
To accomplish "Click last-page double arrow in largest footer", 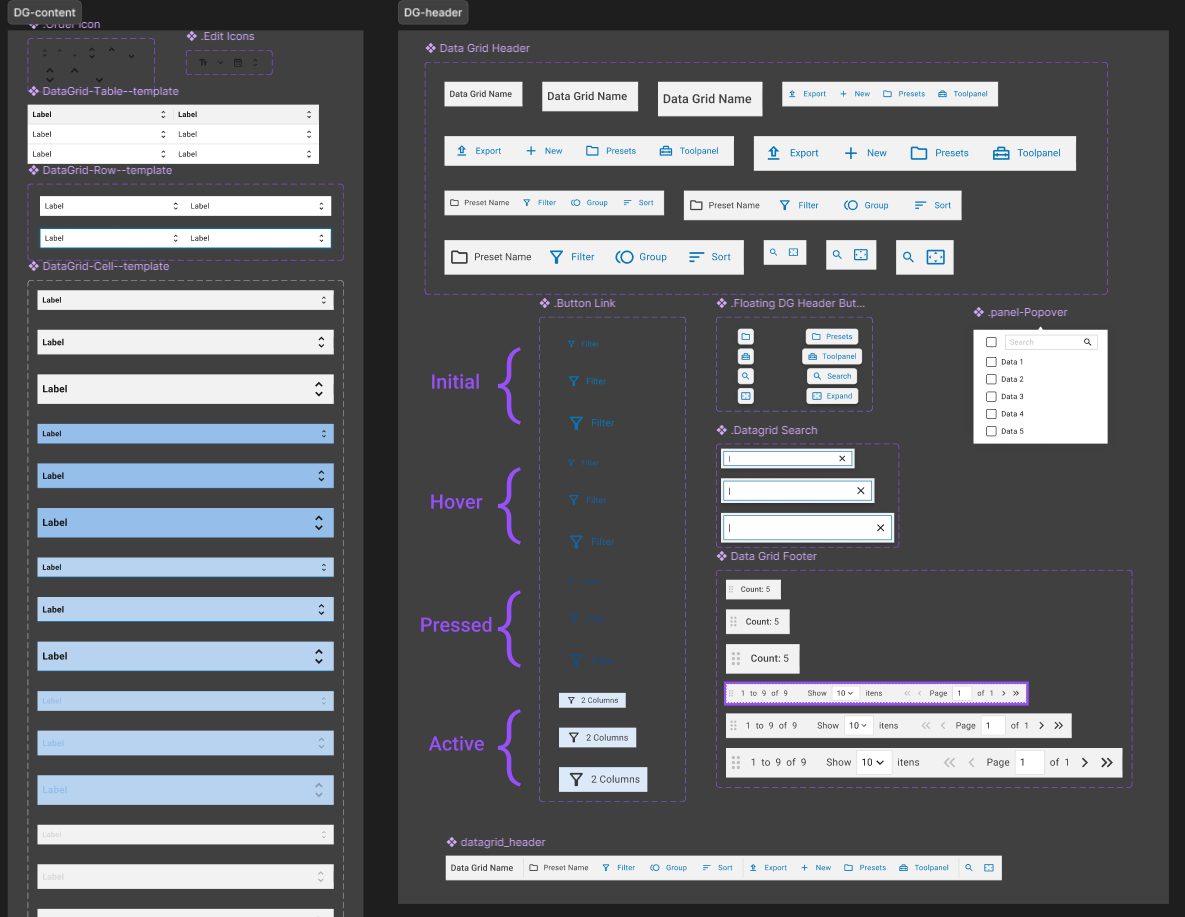I will coord(1106,762).
